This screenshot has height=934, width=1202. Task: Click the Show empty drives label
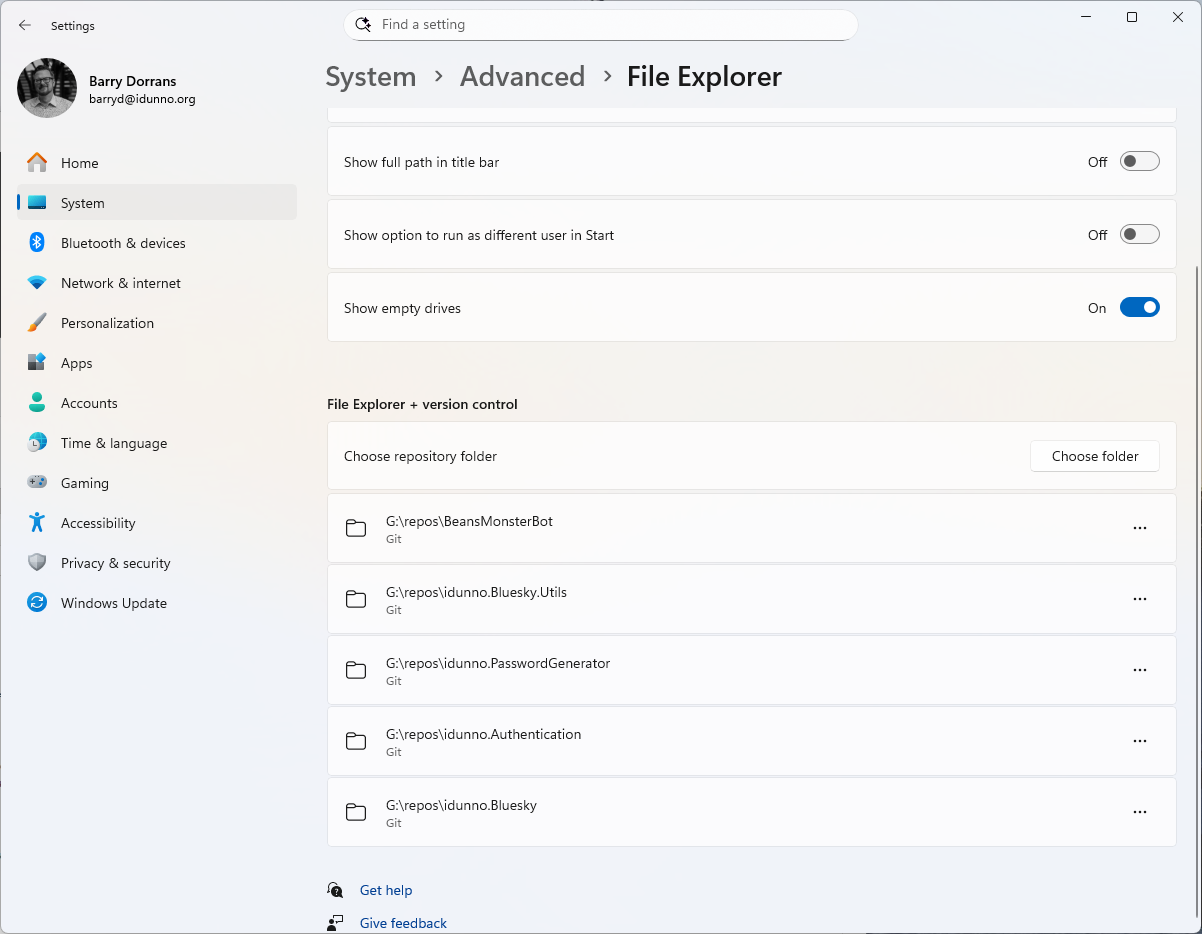pyautogui.click(x=402, y=308)
